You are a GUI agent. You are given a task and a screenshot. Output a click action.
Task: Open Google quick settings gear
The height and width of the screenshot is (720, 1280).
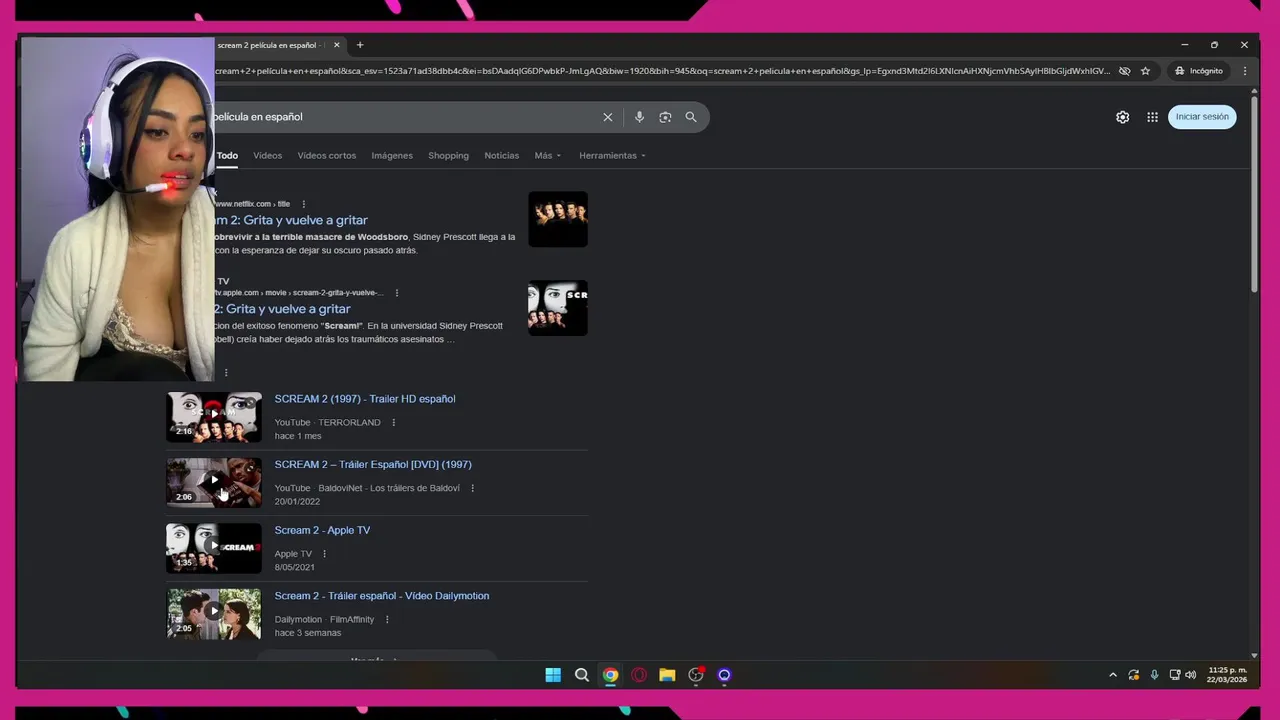click(1123, 117)
